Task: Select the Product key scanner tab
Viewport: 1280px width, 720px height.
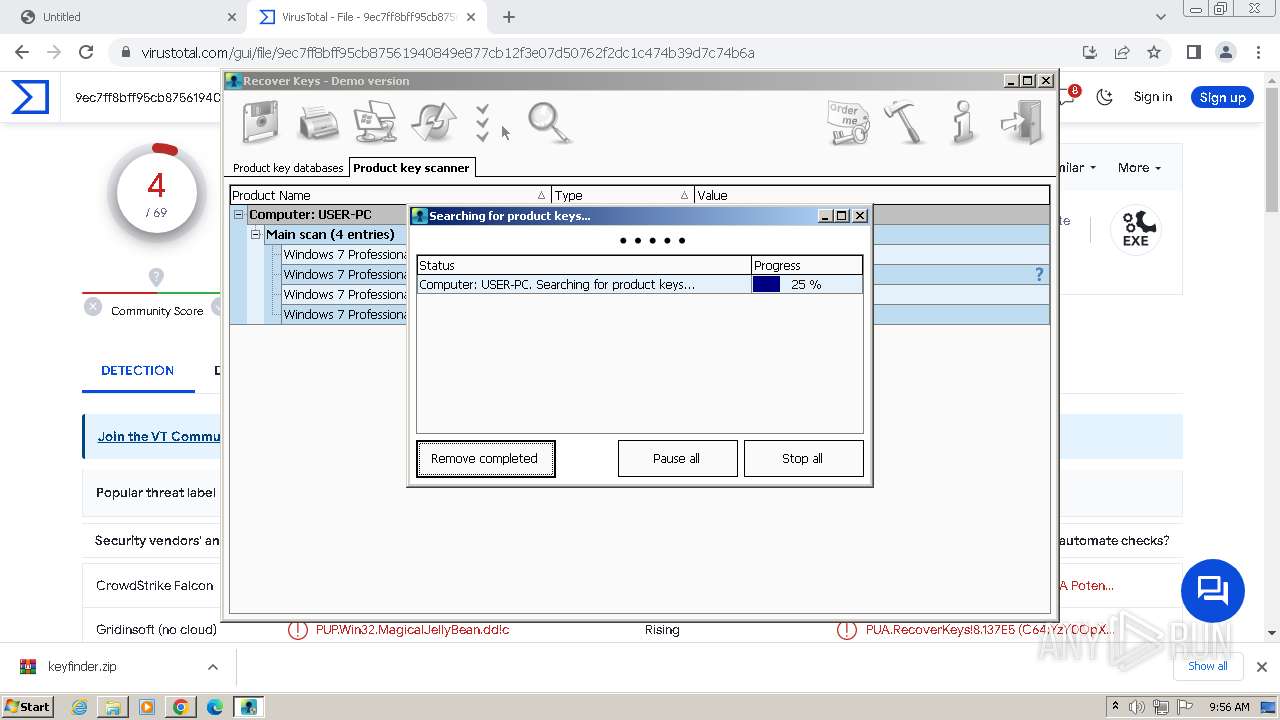Action: 411,168
